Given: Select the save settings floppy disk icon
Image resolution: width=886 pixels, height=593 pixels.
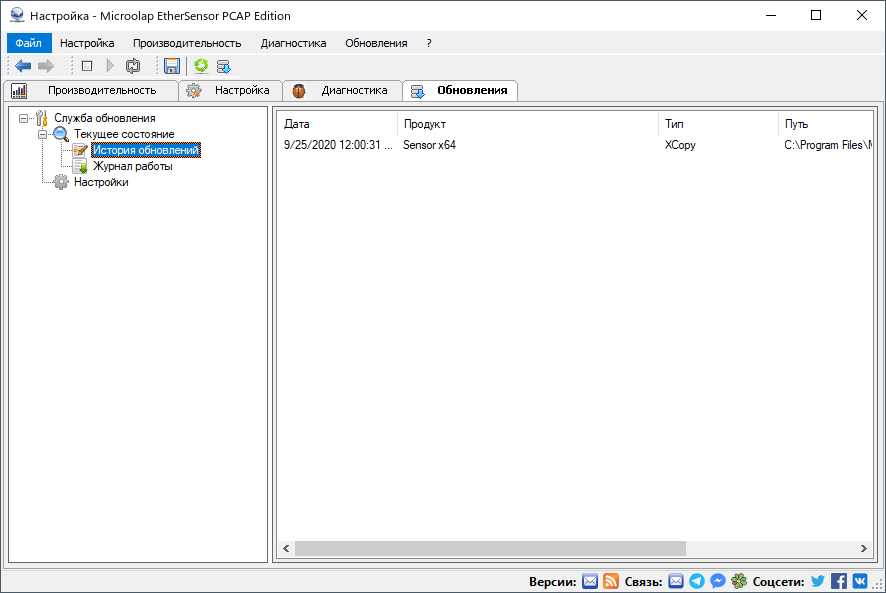Looking at the screenshot, I should click(172, 66).
